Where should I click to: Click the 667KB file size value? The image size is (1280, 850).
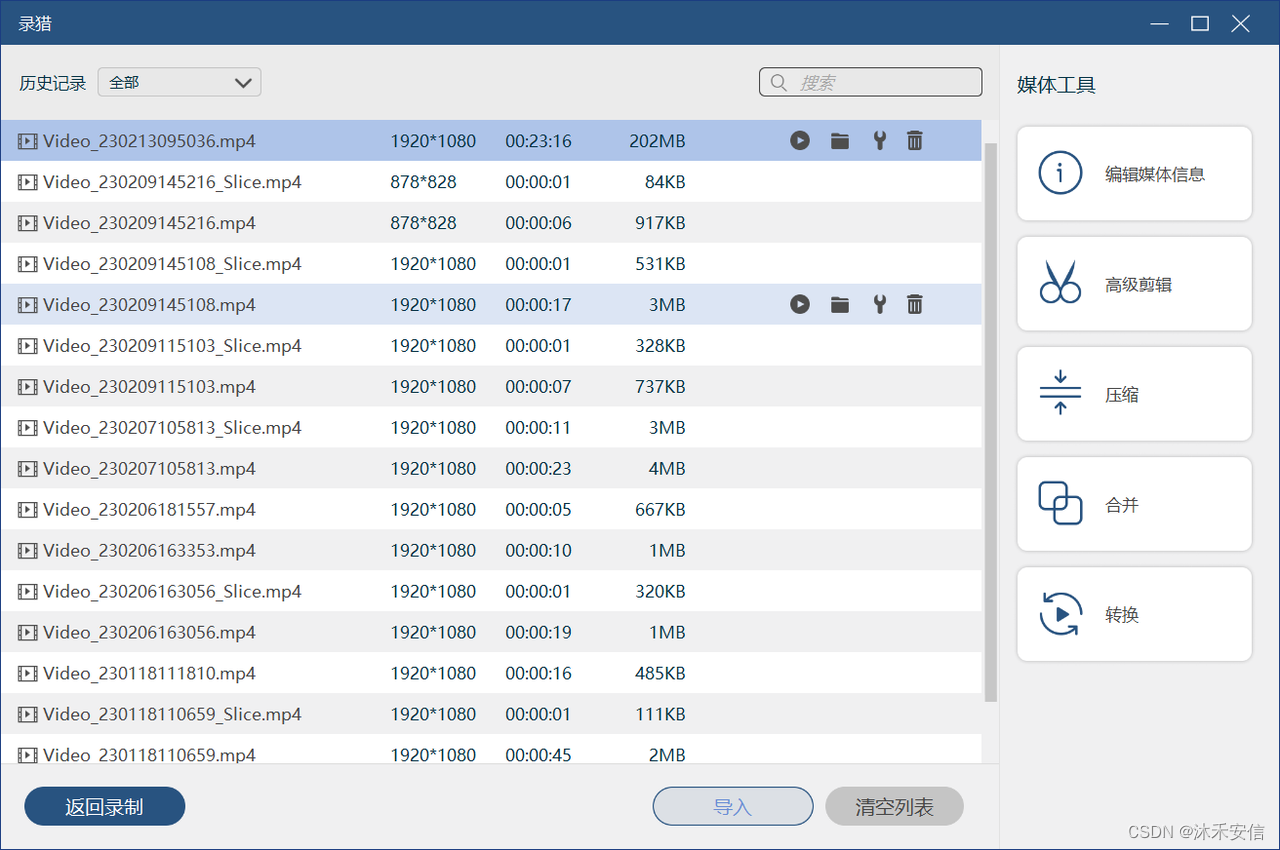(x=660, y=509)
